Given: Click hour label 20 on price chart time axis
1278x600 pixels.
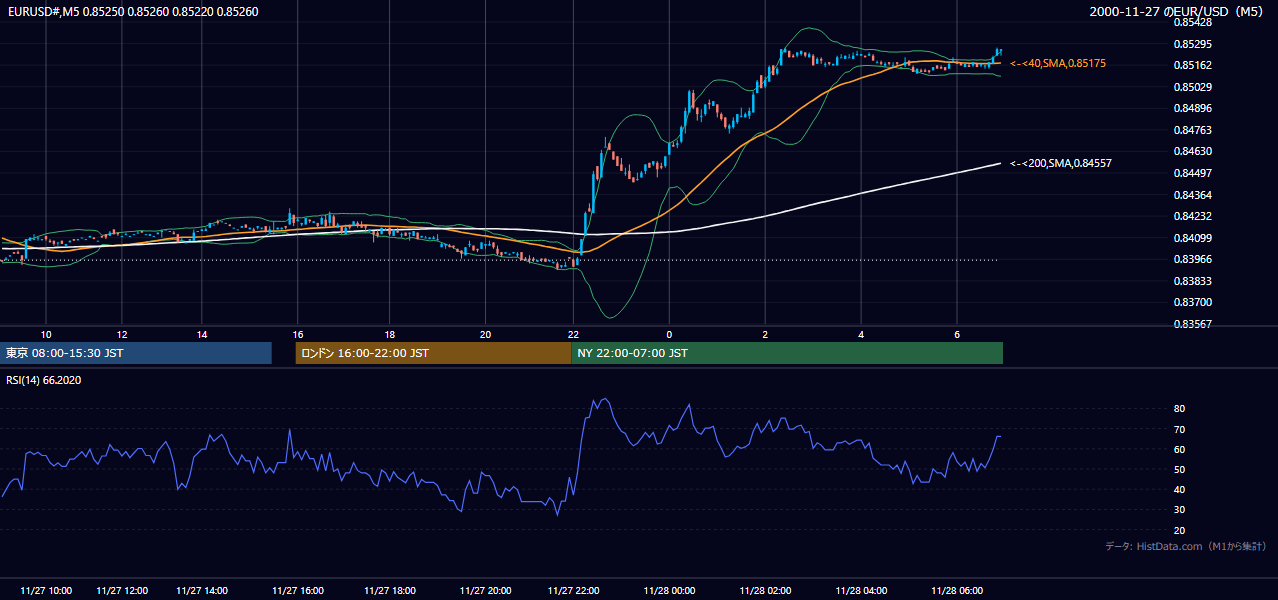Looking at the screenshot, I should pyautogui.click(x=485, y=334).
